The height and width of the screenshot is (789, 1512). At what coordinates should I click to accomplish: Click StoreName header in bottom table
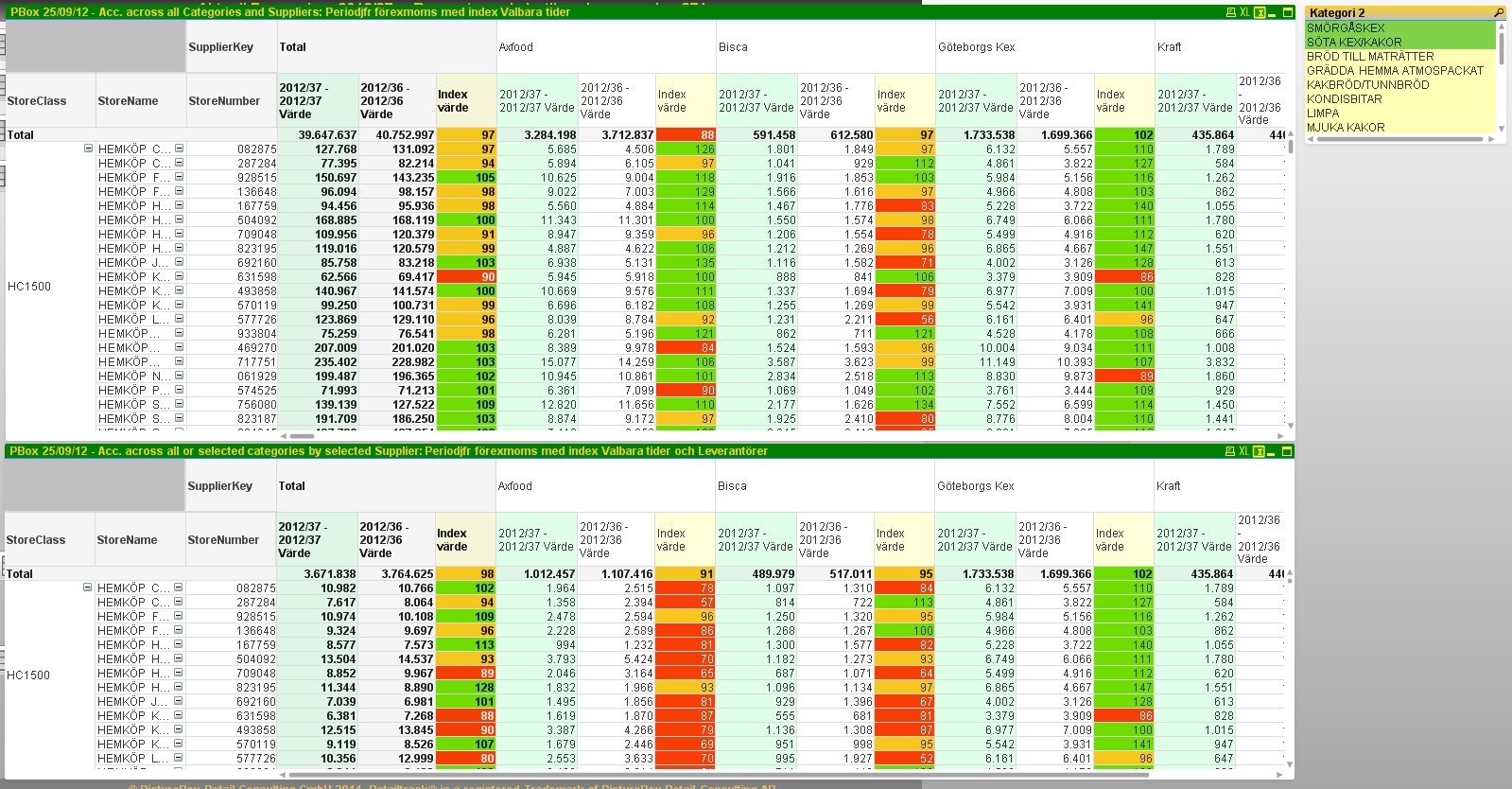click(x=139, y=540)
